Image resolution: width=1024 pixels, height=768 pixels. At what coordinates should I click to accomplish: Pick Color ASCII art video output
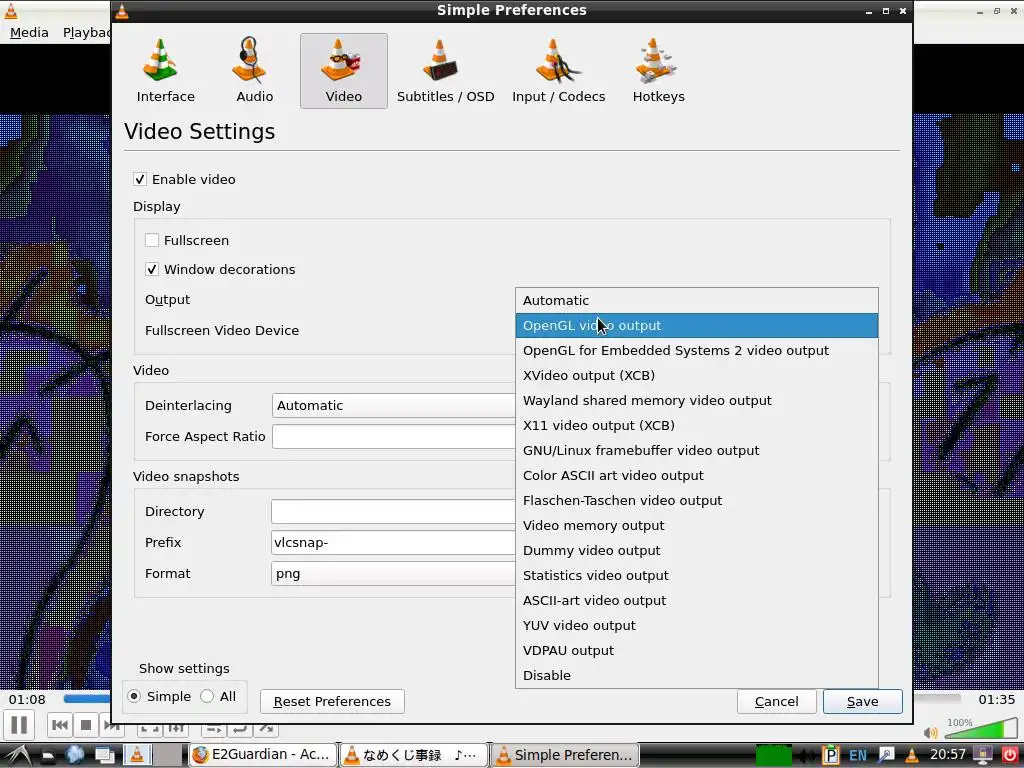click(697, 475)
